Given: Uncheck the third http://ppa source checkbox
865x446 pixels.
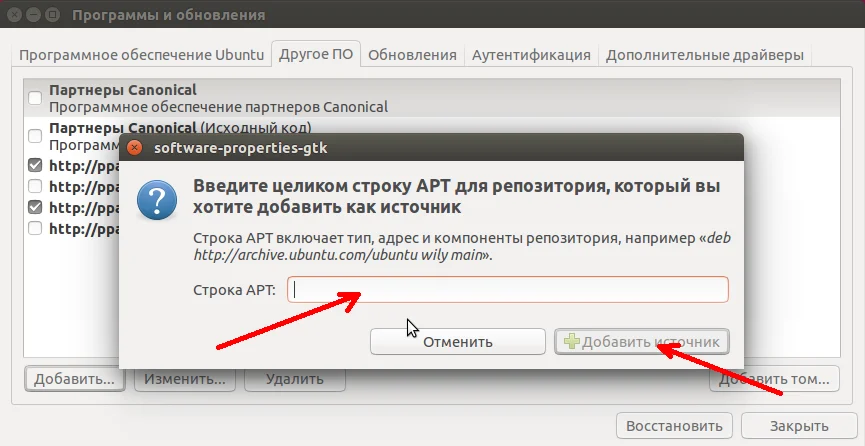Looking at the screenshot, I should (35, 207).
